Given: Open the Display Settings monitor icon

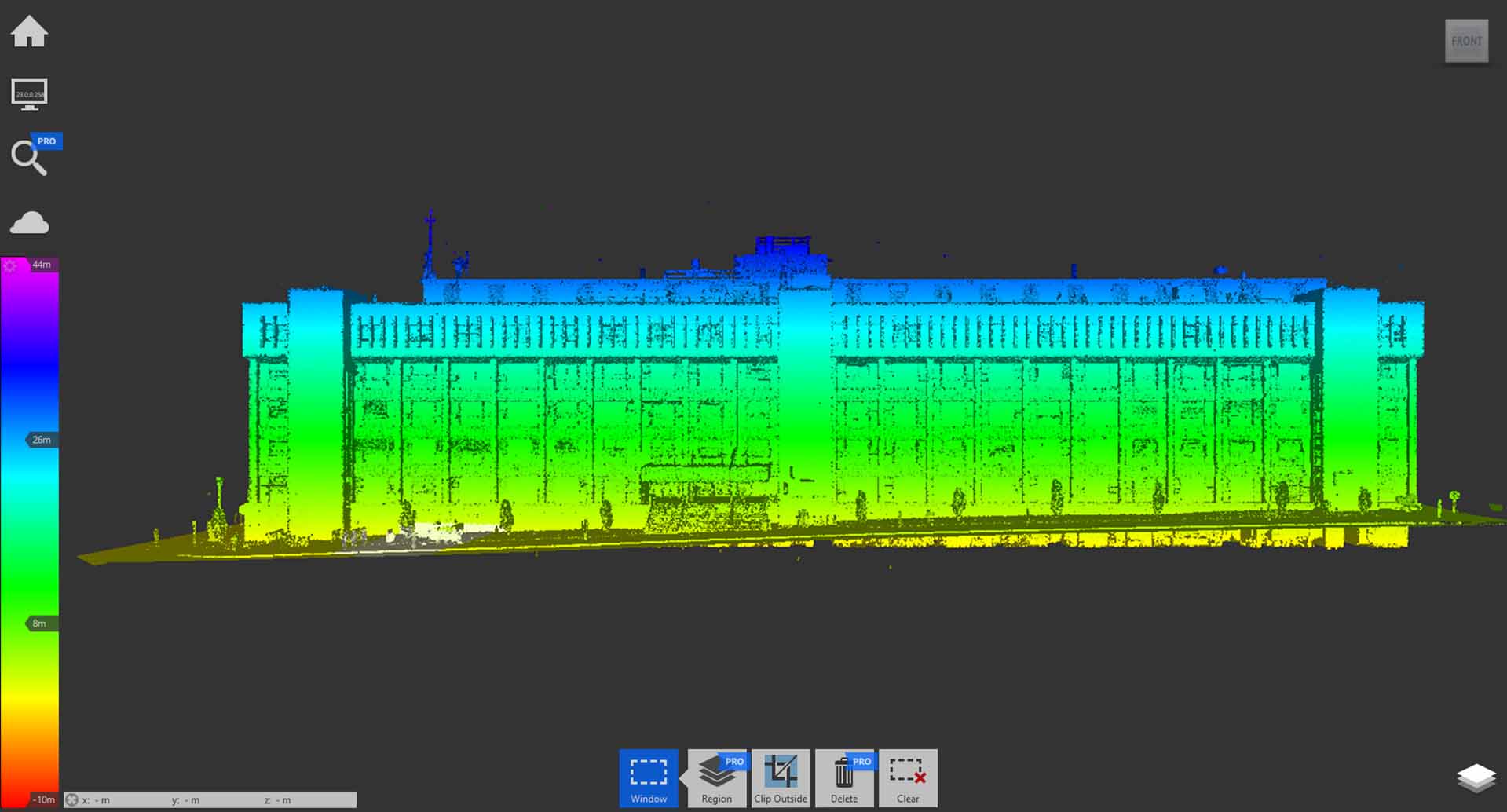Looking at the screenshot, I should [x=29, y=94].
